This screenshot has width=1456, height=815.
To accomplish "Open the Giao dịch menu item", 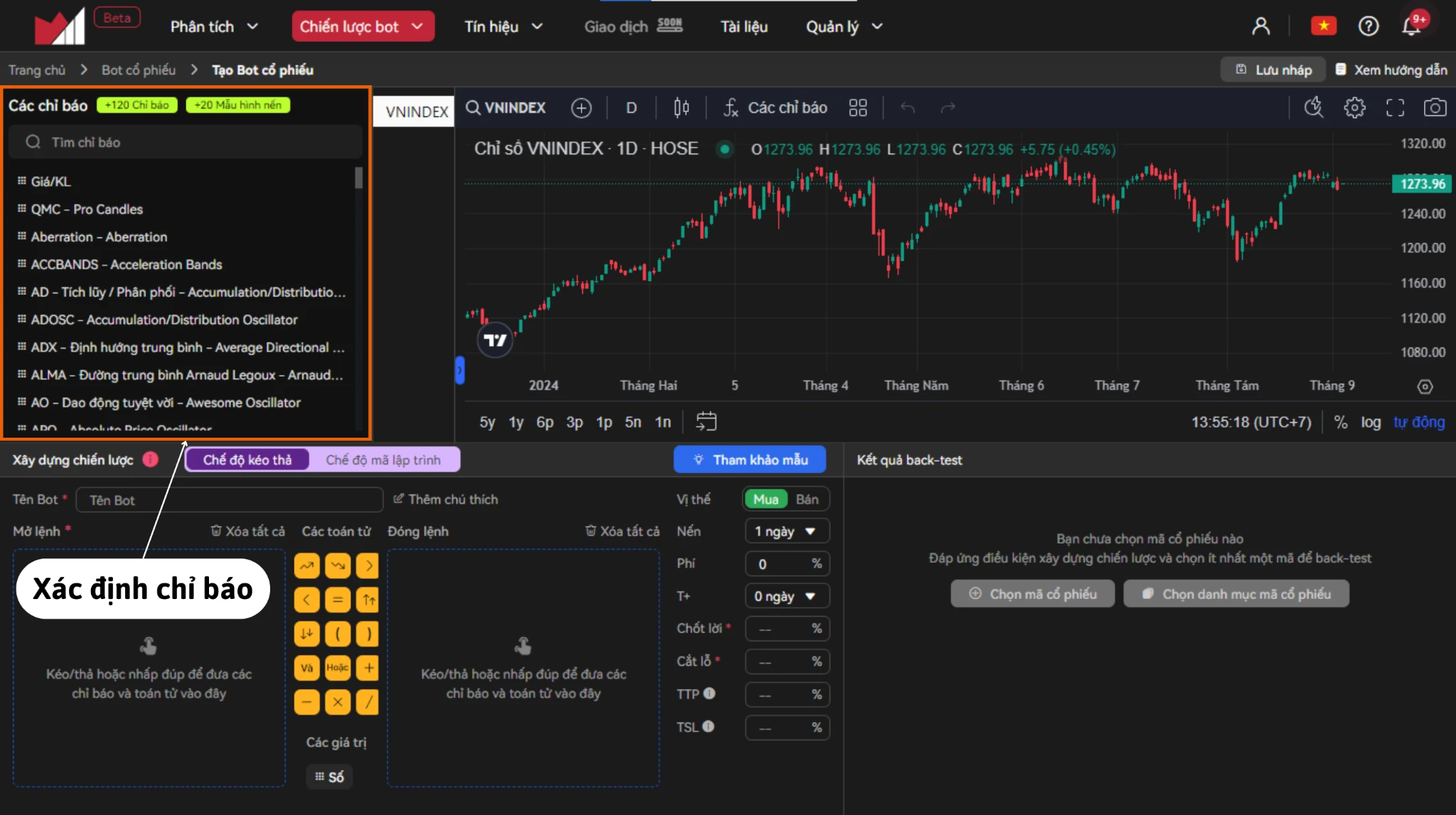I will [633, 26].
